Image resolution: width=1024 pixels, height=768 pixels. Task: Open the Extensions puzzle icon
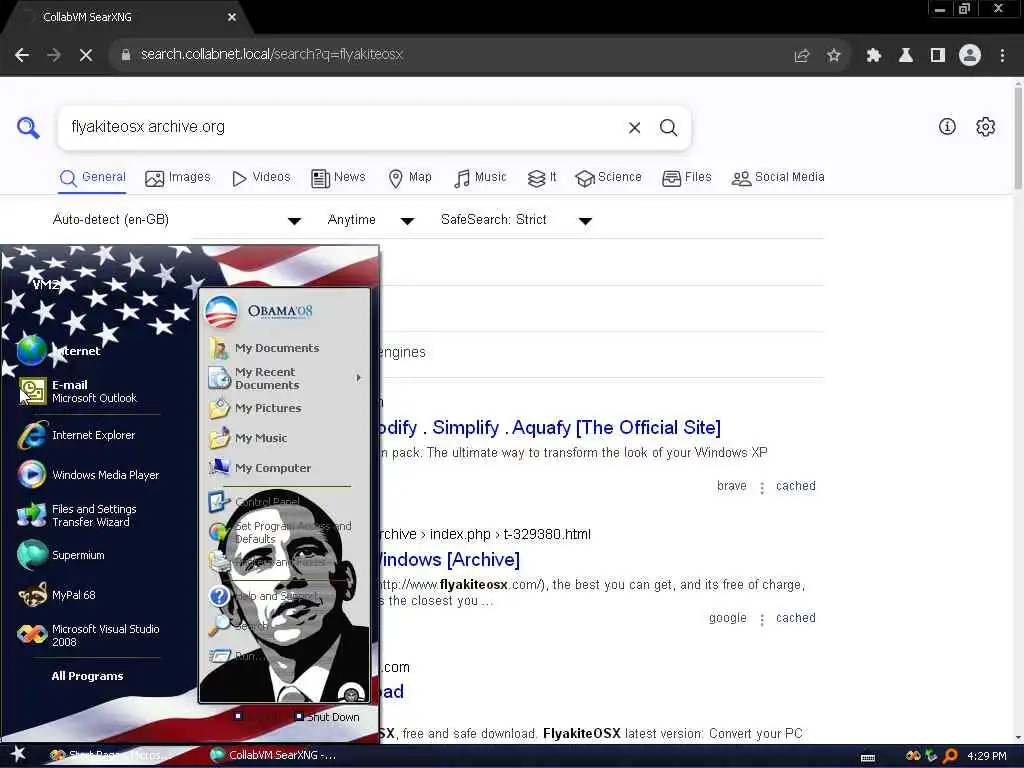[873, 56]
